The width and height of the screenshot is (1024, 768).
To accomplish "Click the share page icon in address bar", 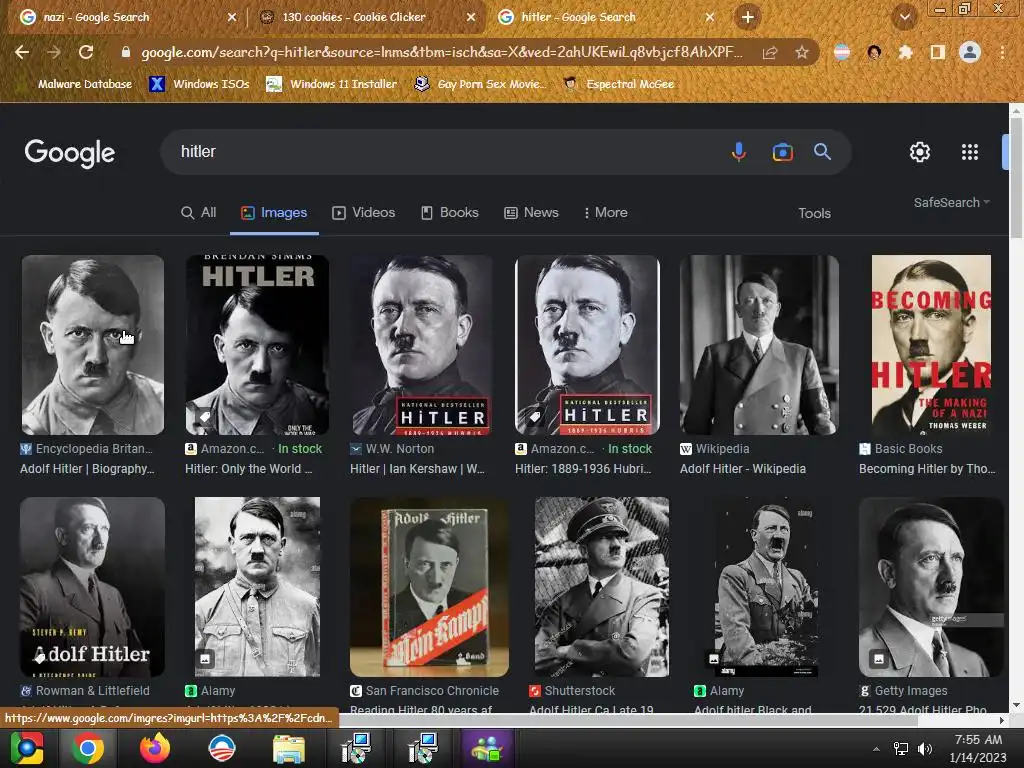I will click(x=770, y=52).
